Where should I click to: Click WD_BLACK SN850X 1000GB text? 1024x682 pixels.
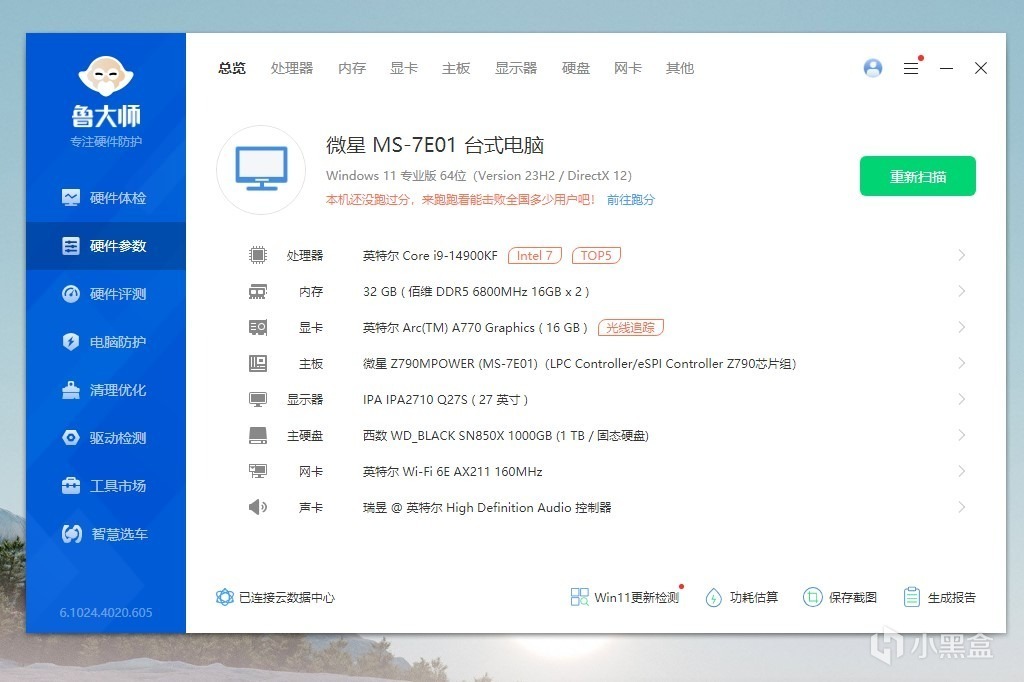(505, 435)
